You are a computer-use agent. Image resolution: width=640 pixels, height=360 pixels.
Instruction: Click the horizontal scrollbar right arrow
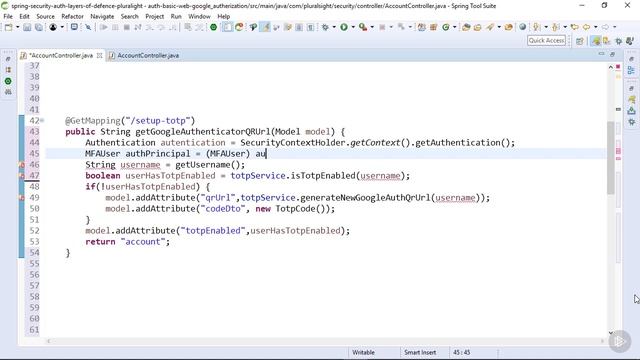[x=602, y=341]
